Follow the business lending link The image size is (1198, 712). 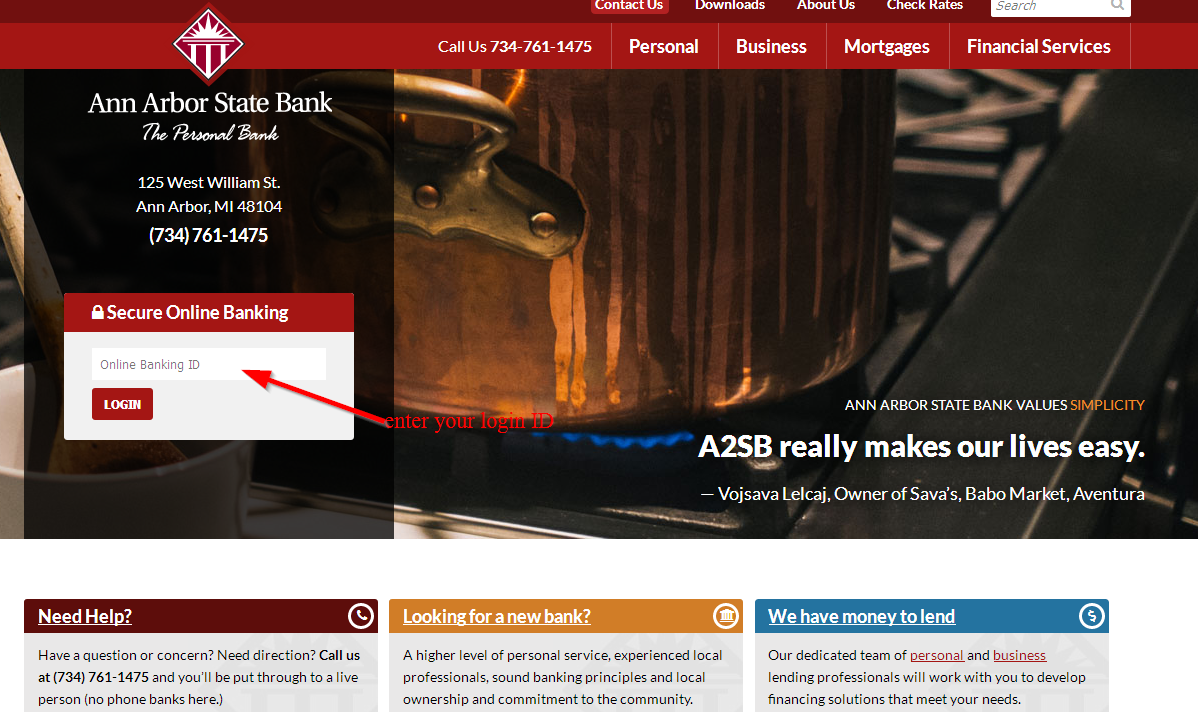(x=1019, y=655)
